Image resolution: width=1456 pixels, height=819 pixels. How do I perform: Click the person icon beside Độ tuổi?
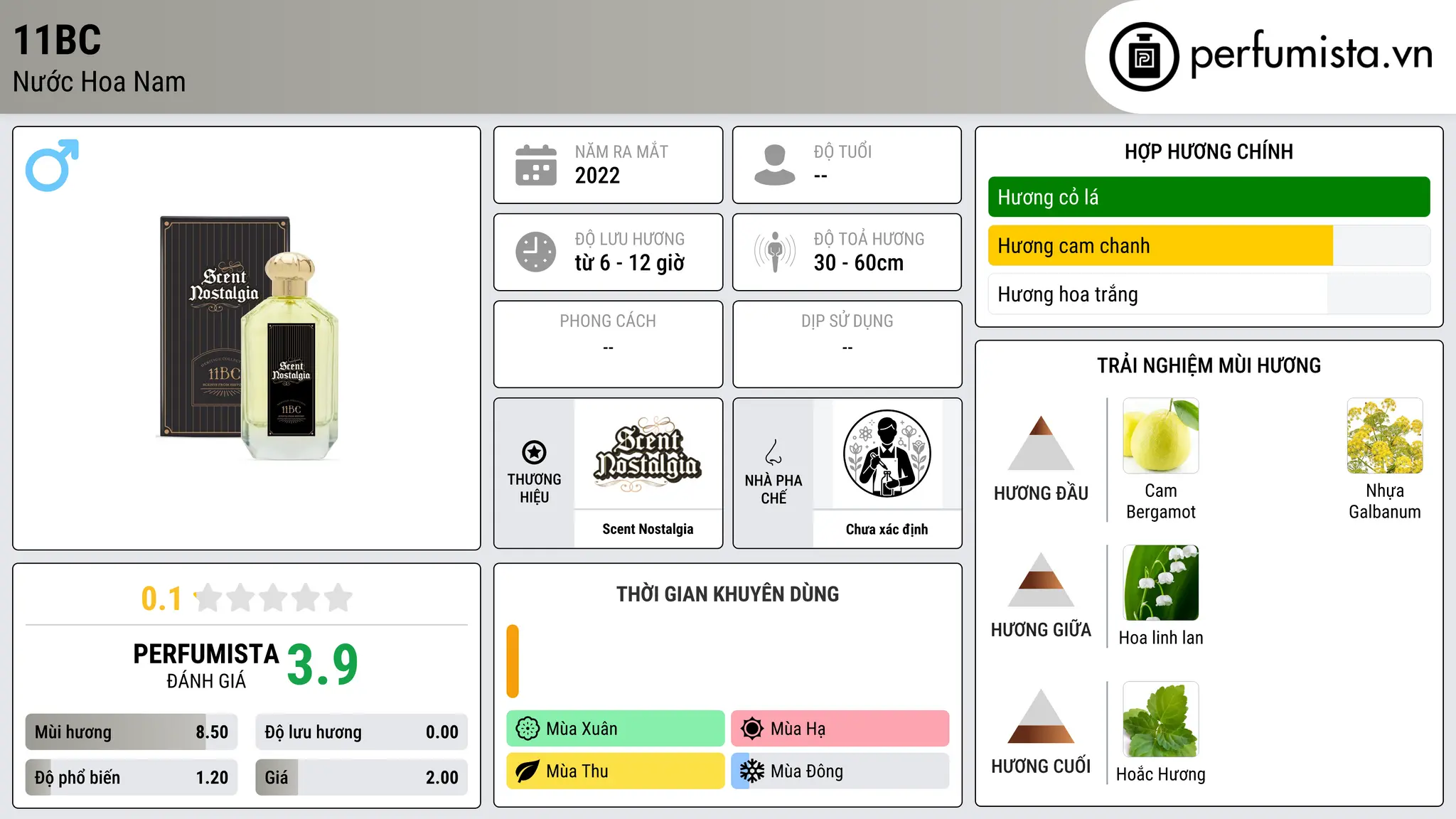pyautogui.click(x=775, y=165)
